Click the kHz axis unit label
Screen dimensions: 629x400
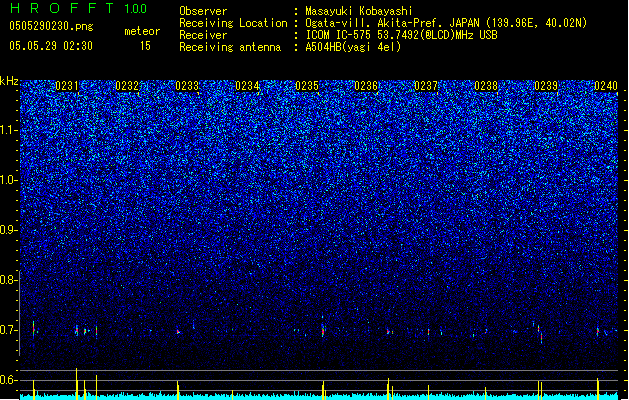[x=9, y=81]
